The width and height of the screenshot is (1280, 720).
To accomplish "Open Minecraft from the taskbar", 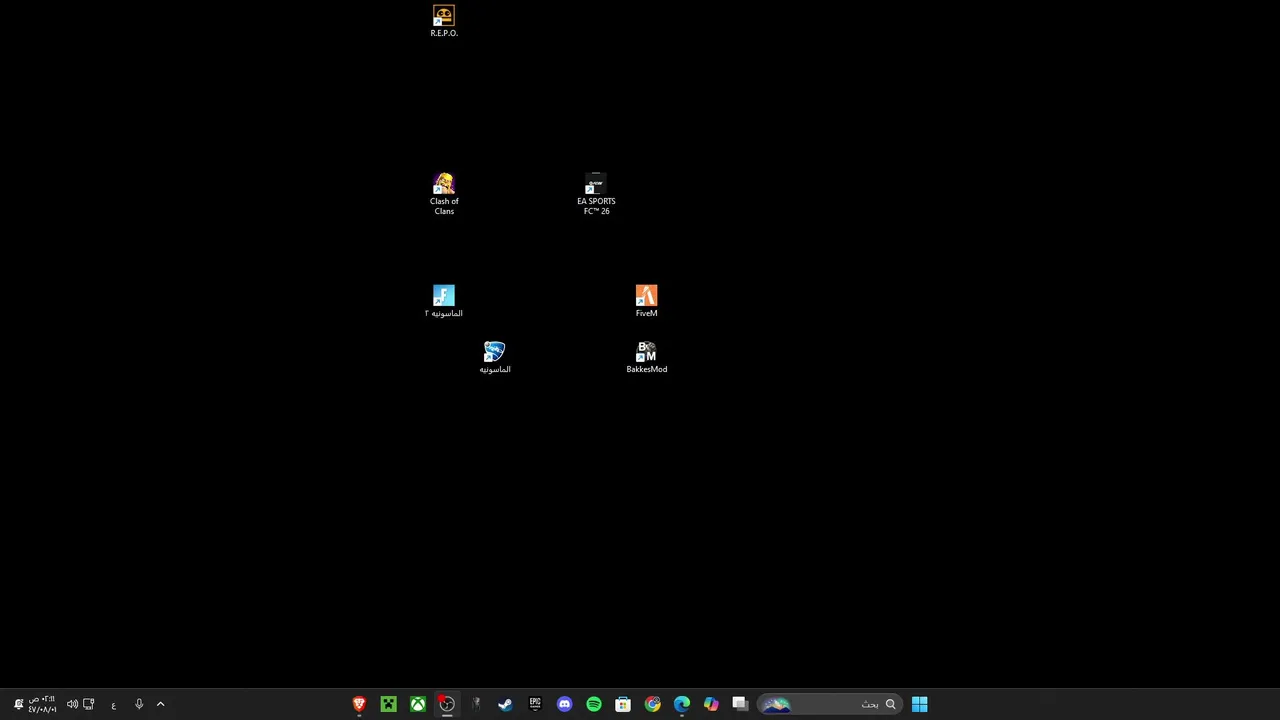I will (388, 705).
